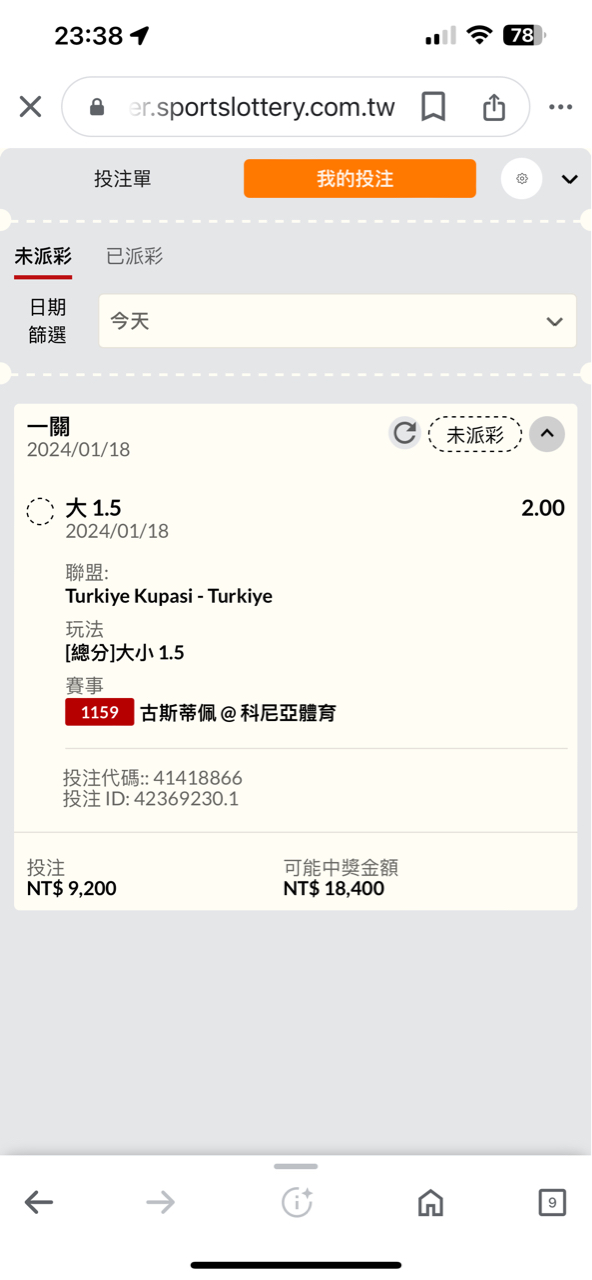Refresh the 一關 bet status
Screen dimensions: 592x1280
(405, 433)
